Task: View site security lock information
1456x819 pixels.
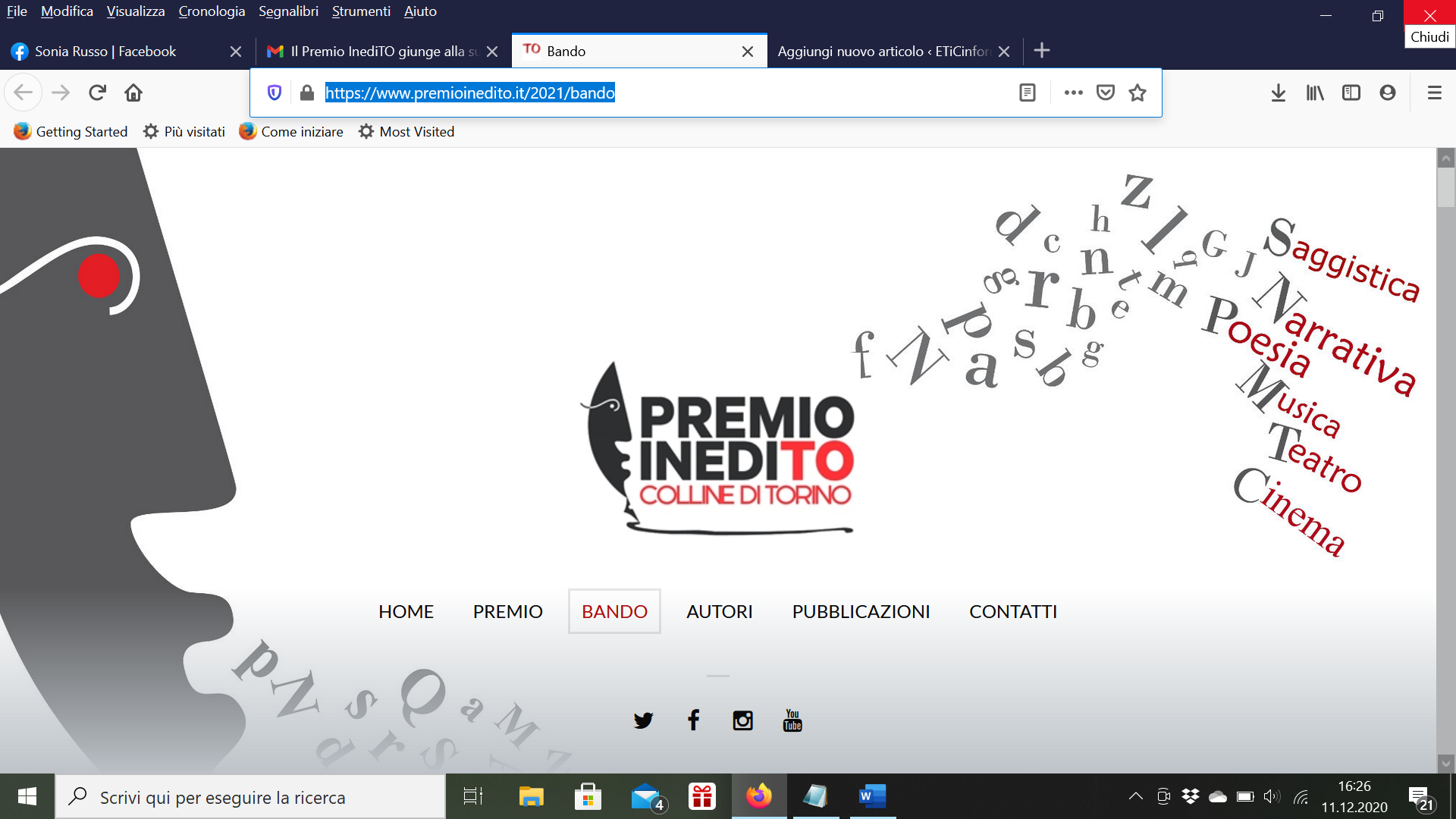Action: (x=306, y=93)
